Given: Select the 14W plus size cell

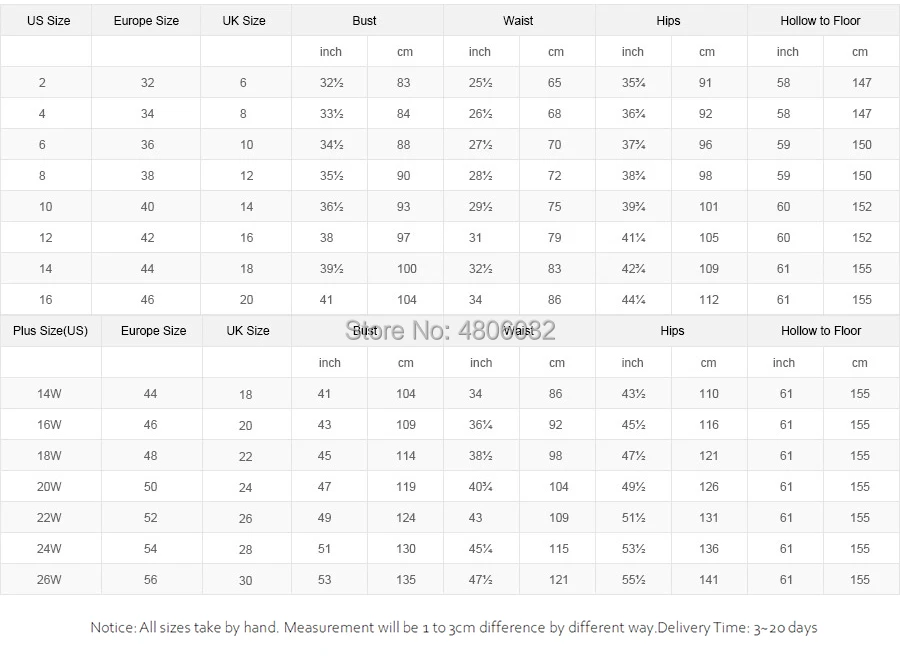Looking at the screenshot, I should [x=49, y=394].
